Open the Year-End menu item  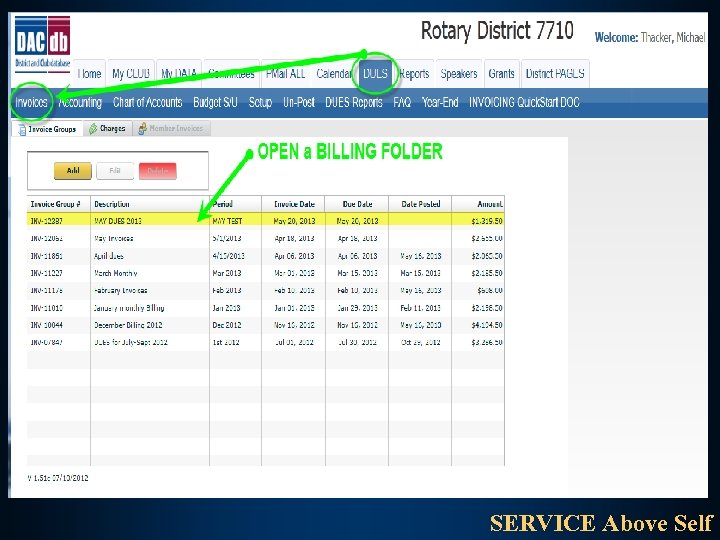pos(440,102)
